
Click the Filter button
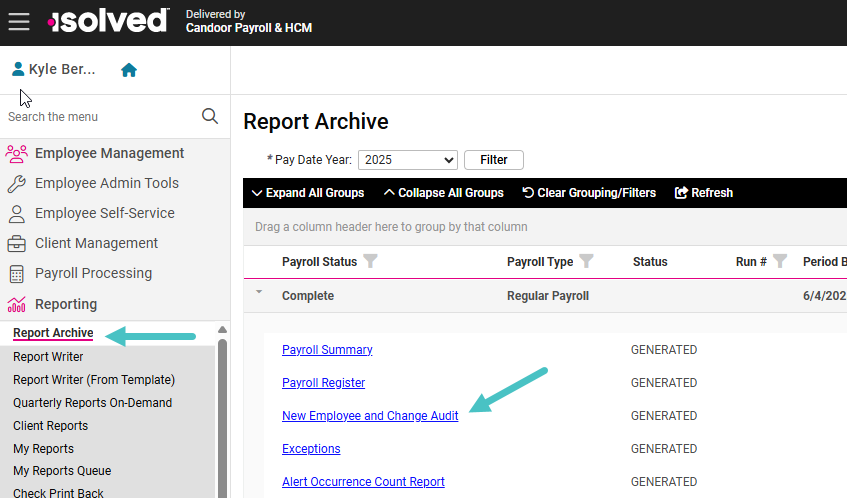494,160
